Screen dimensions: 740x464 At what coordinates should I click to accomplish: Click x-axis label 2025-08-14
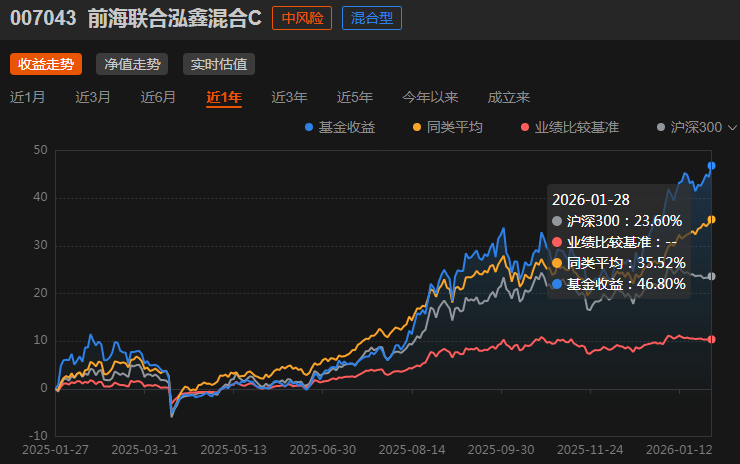(x=412, y=450)
